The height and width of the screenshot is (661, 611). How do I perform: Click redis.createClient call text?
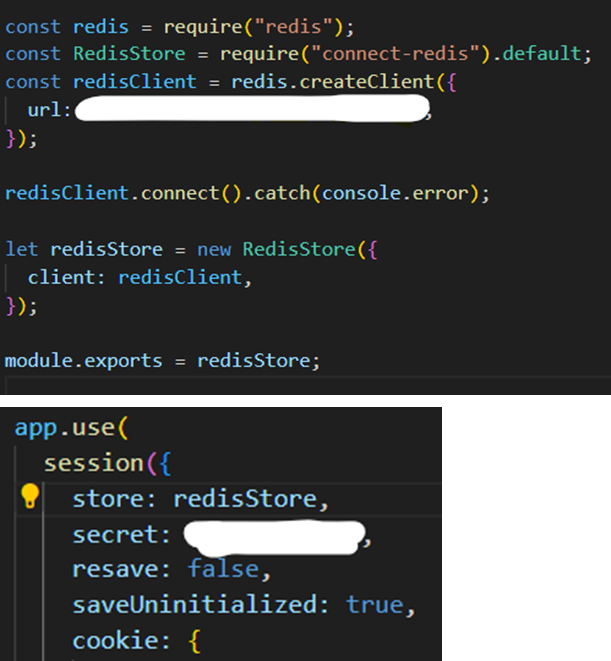[333, 81]
